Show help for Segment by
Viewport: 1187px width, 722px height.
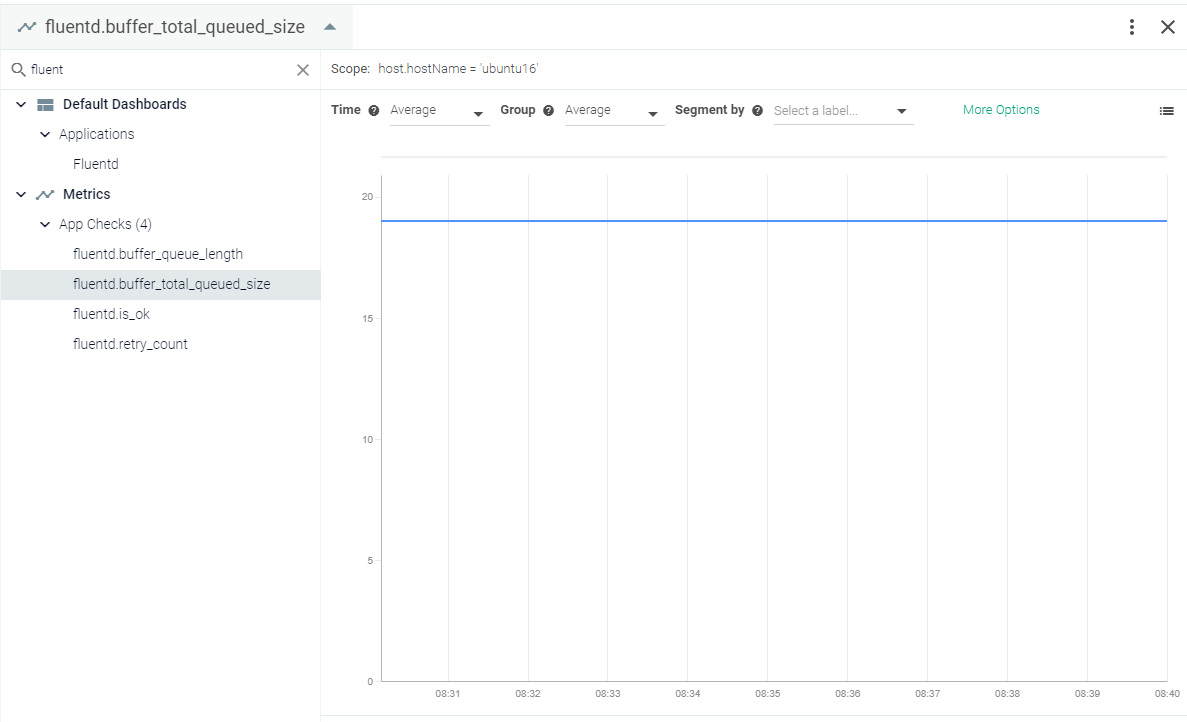757,110
